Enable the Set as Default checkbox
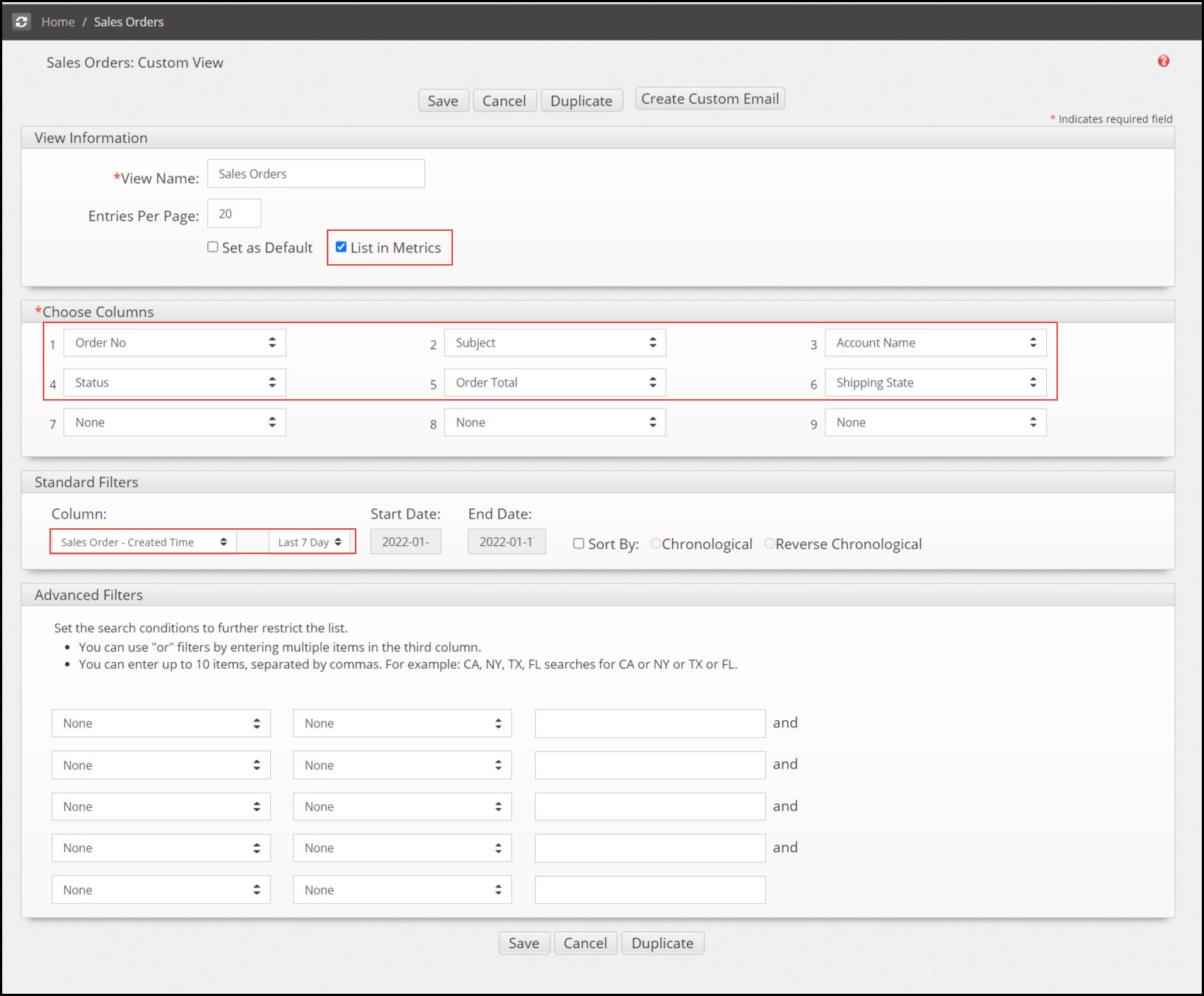Viewport: 1204px width, 996px height. tap(213, 247)
